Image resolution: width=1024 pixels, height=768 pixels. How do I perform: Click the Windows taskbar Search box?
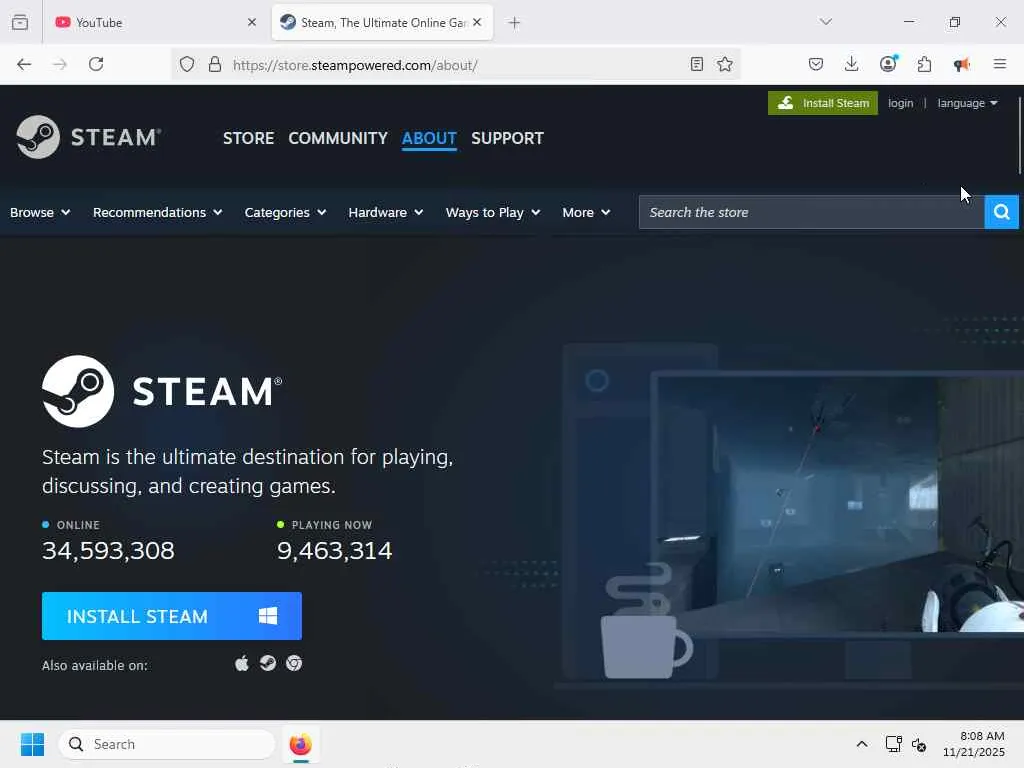click(x=167, y=744)
